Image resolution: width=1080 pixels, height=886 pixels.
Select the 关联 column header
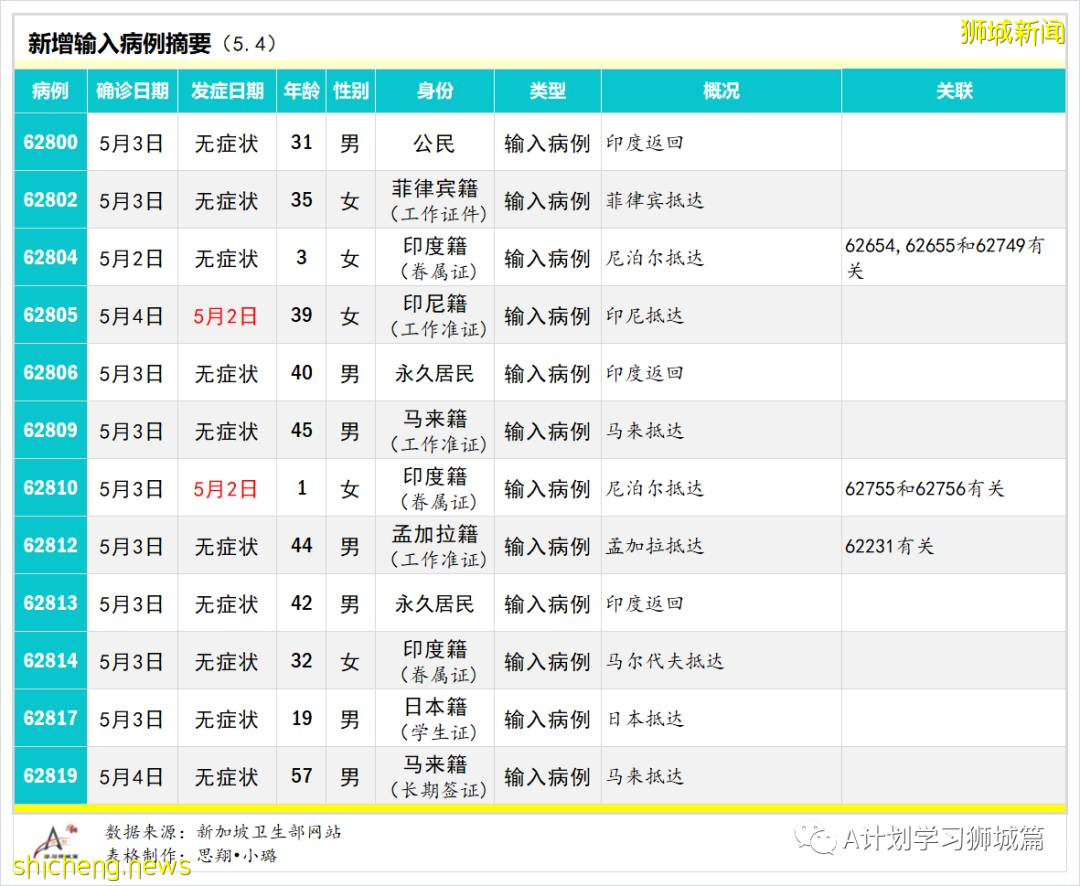[x=953, y=90]
